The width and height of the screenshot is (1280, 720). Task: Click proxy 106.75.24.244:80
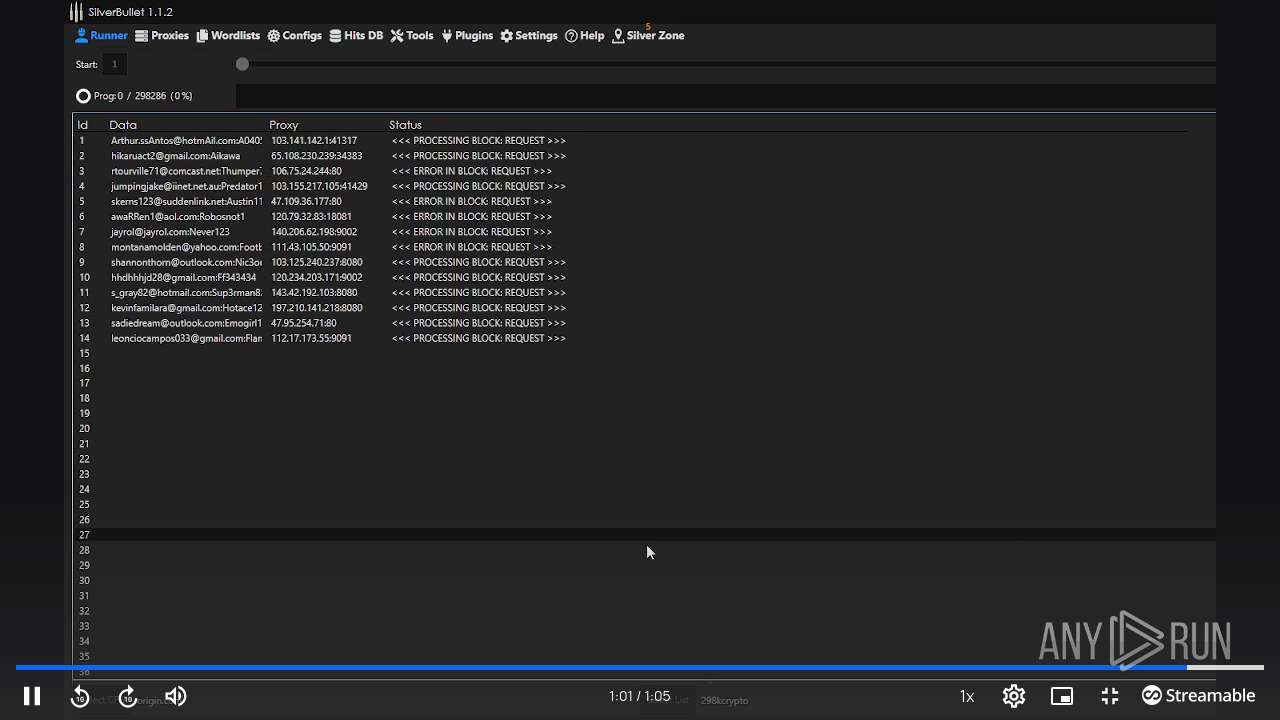click(x=306, y=171)
